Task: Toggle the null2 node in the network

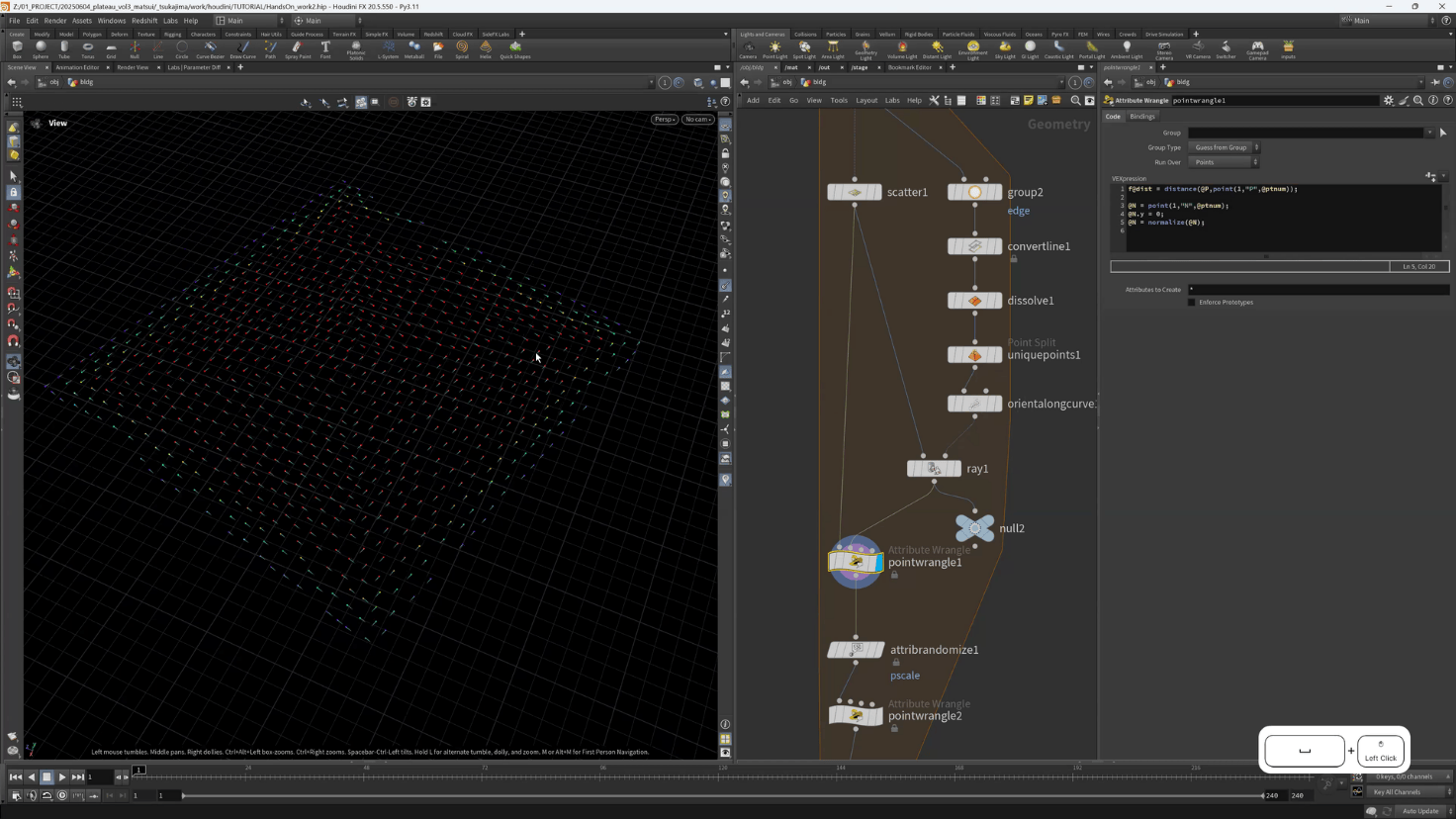Action: pos(974,528)
